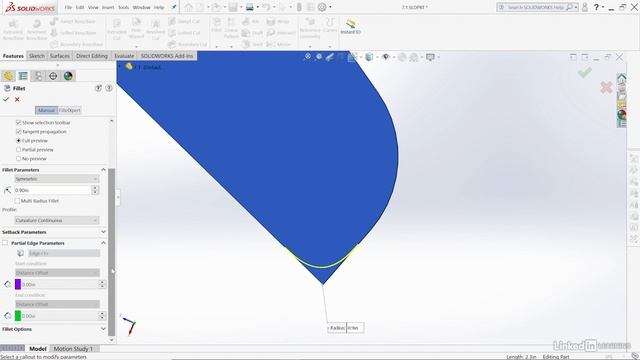Open the Symmetric fillet method dropdown
The image size is (640, 360).
(x=57, y=179)
